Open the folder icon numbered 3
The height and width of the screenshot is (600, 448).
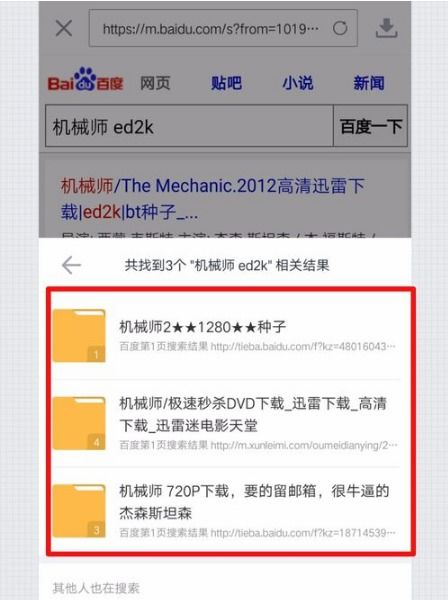(79, 511)
